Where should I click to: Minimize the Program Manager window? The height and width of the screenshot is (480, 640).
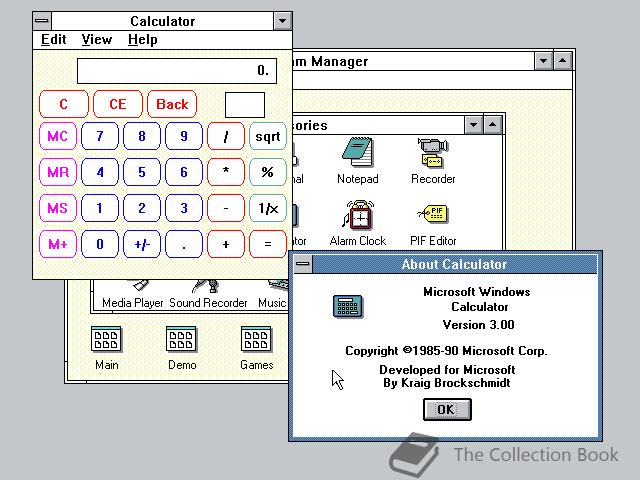click(543, 61)
